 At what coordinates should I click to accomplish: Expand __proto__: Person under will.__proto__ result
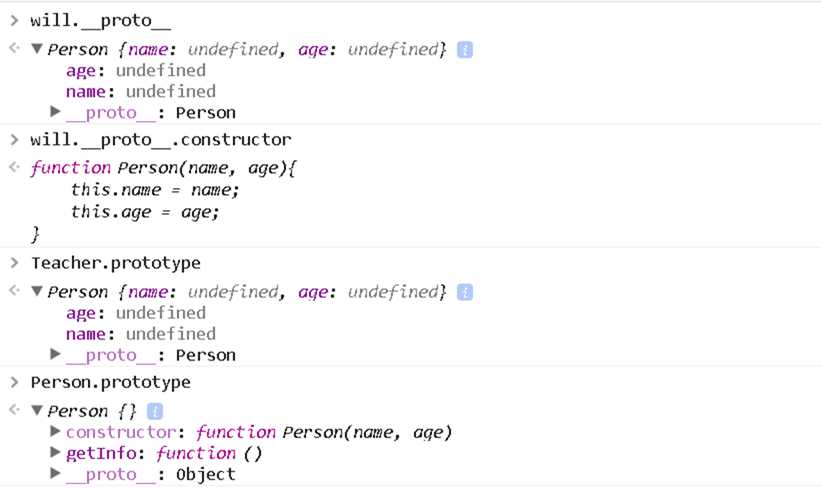56,112
